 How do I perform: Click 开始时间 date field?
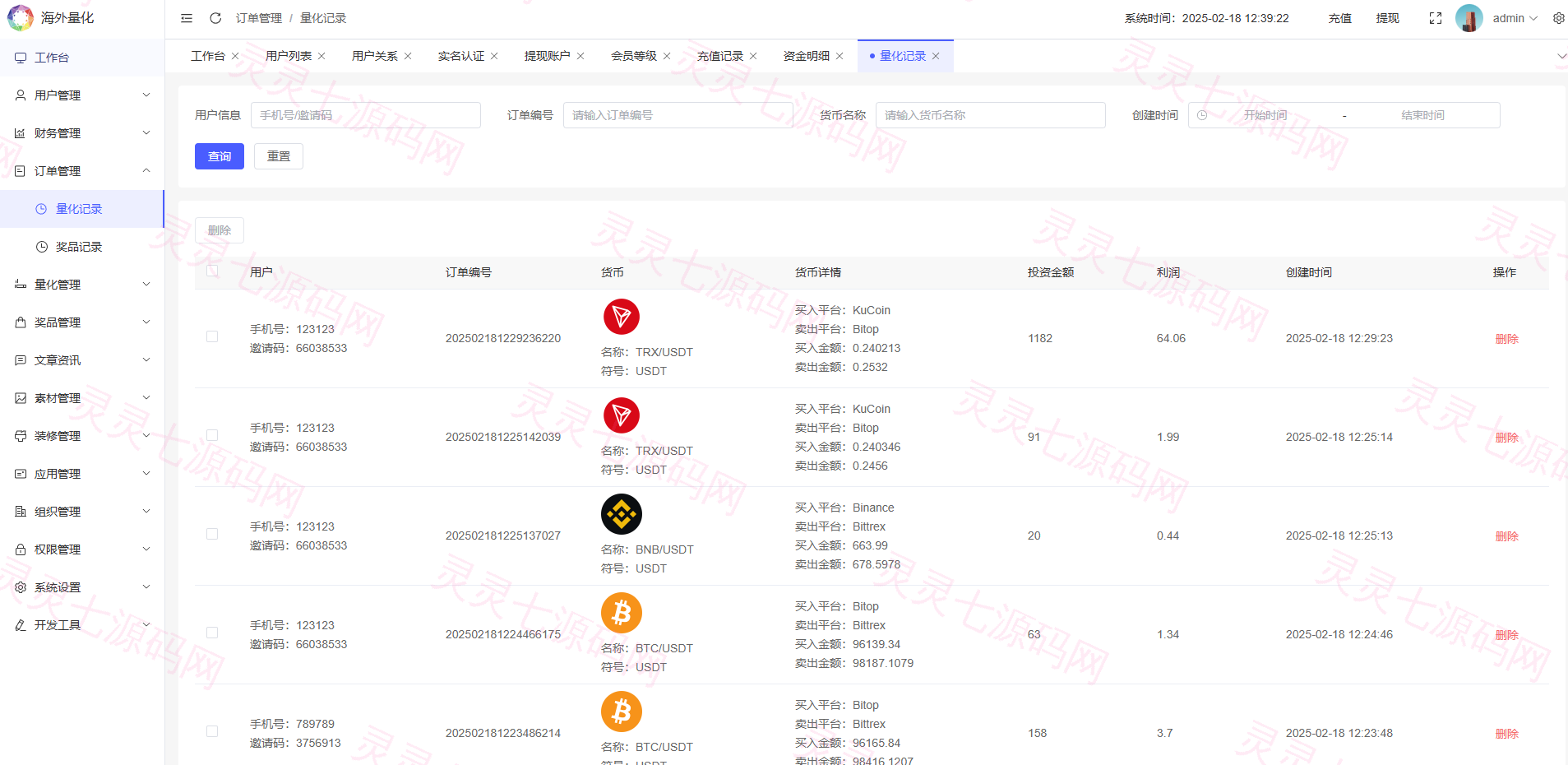(x=1265, y=115)
